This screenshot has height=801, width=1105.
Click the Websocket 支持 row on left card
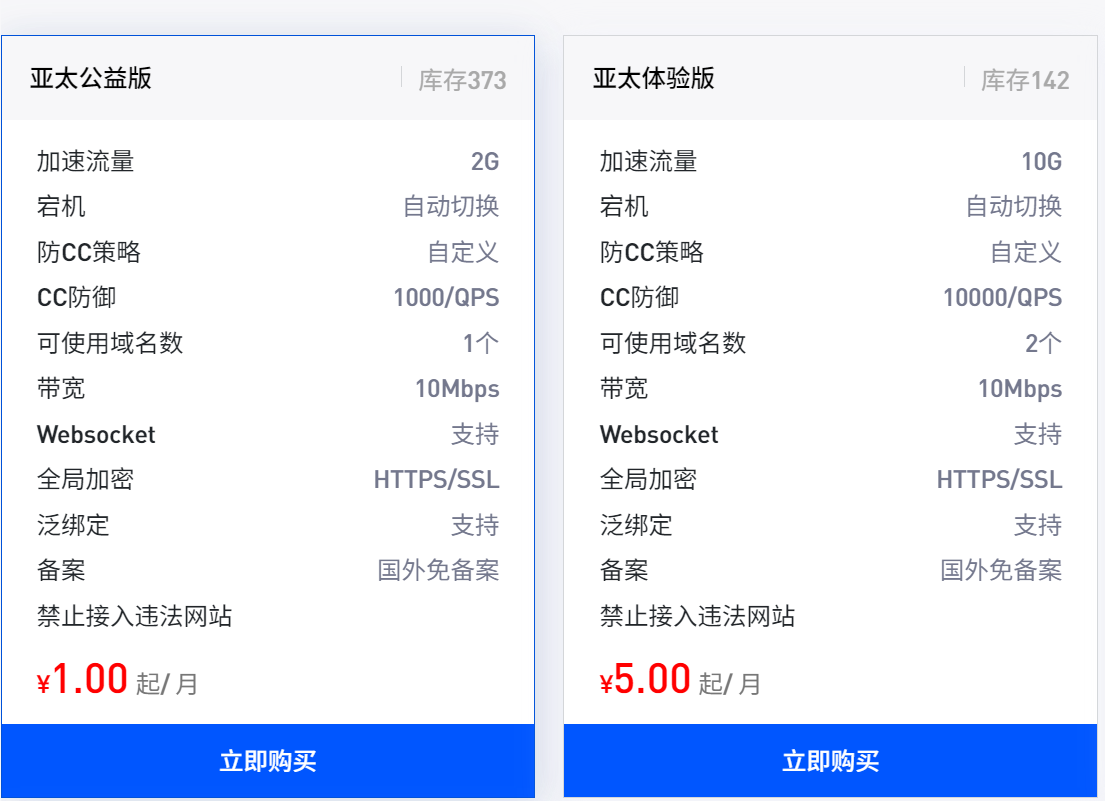267,434
